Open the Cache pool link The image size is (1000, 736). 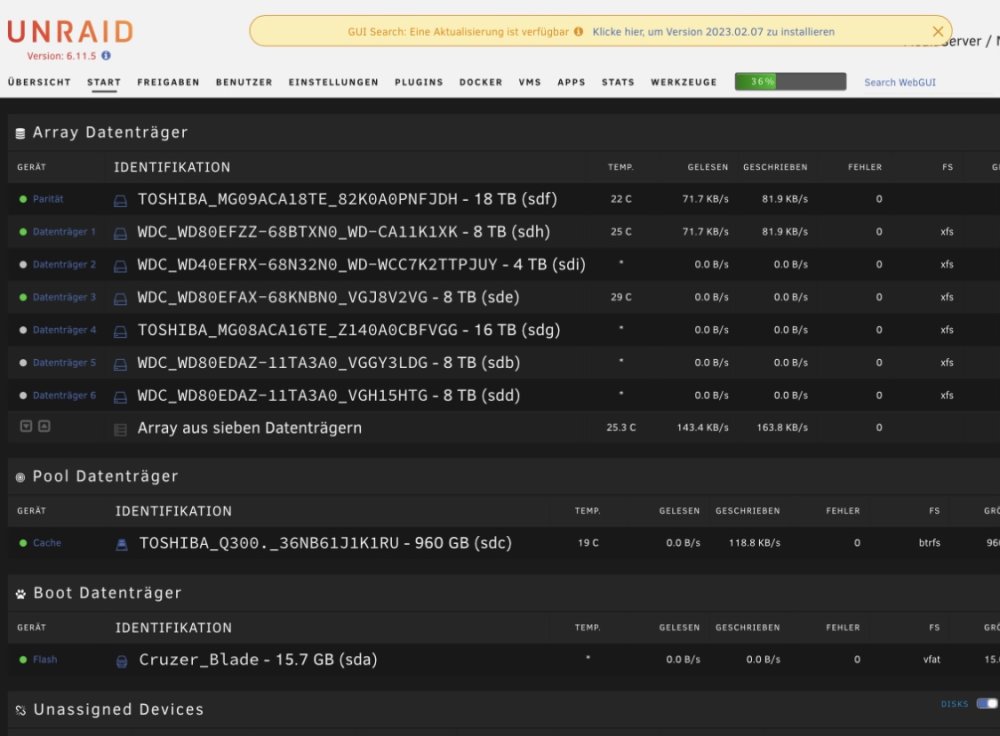47,543
